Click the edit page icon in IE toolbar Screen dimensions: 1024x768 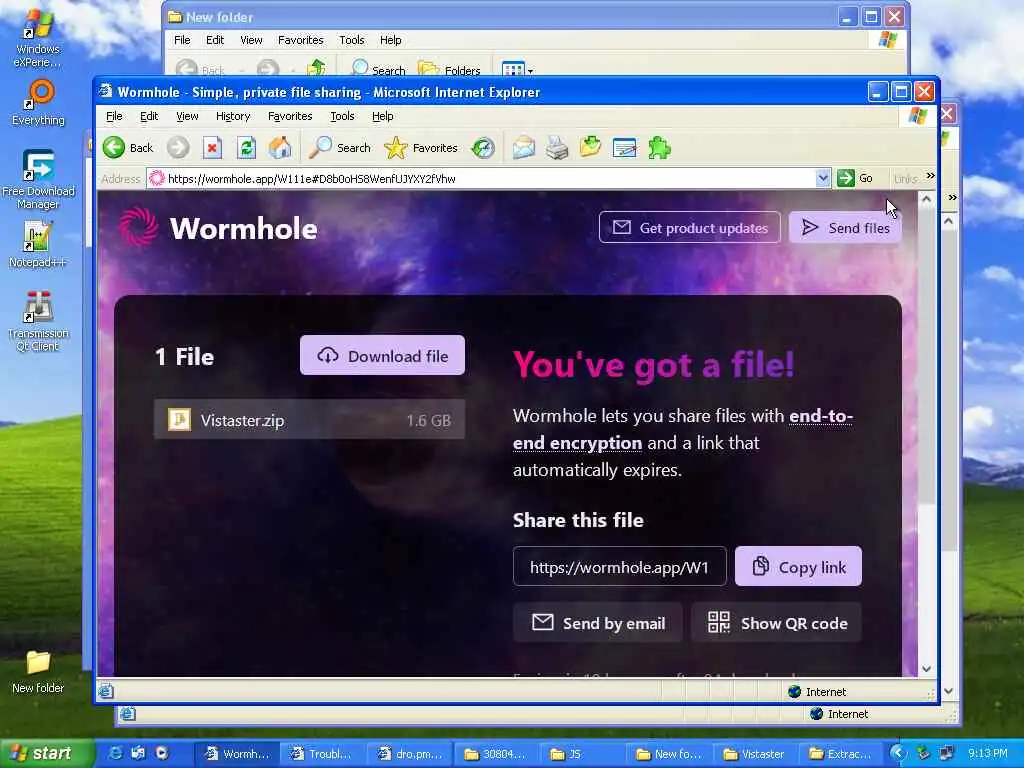click(625, 148)
